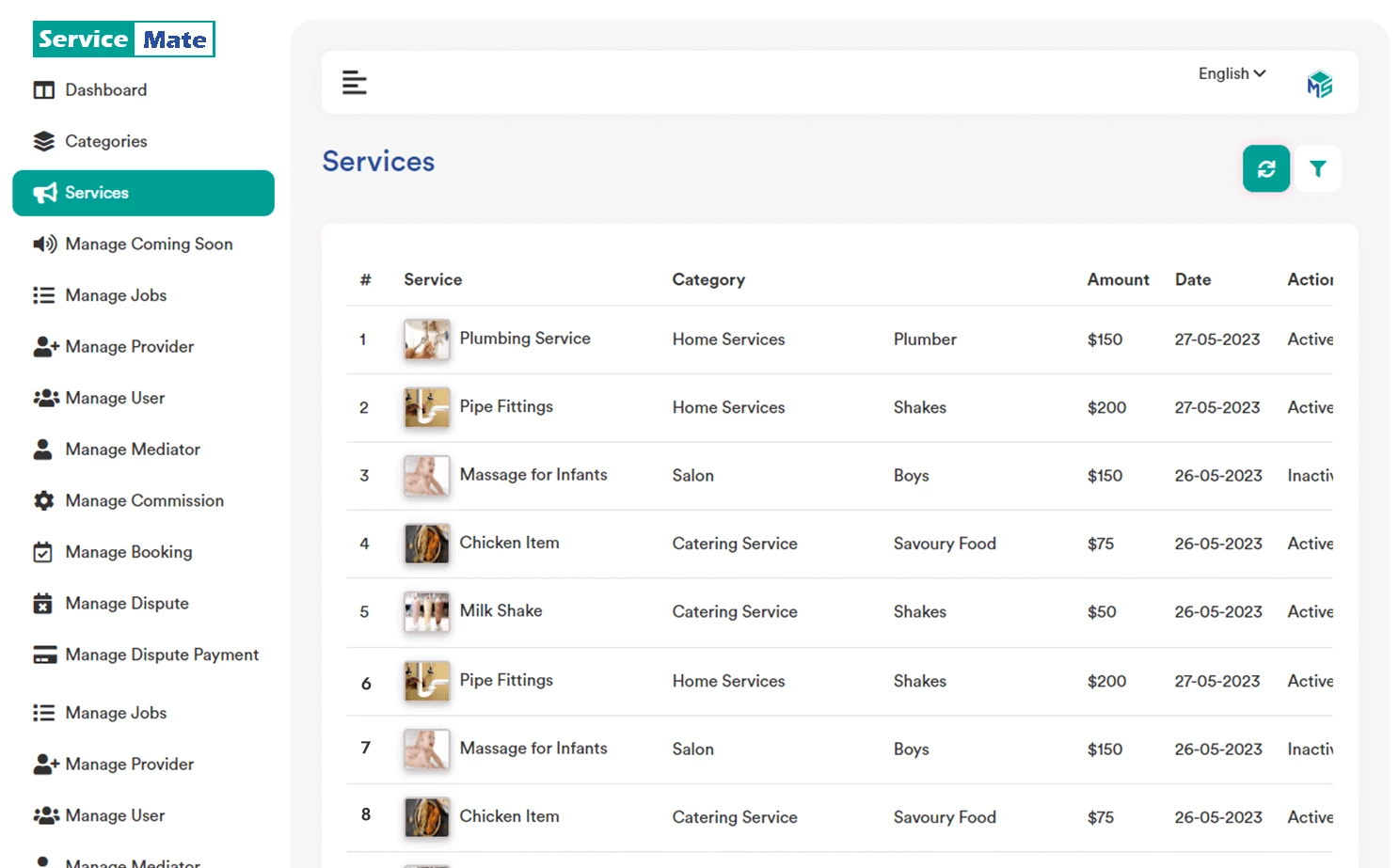Open the filter icon beside refresh

click(x=1318, y=169)
